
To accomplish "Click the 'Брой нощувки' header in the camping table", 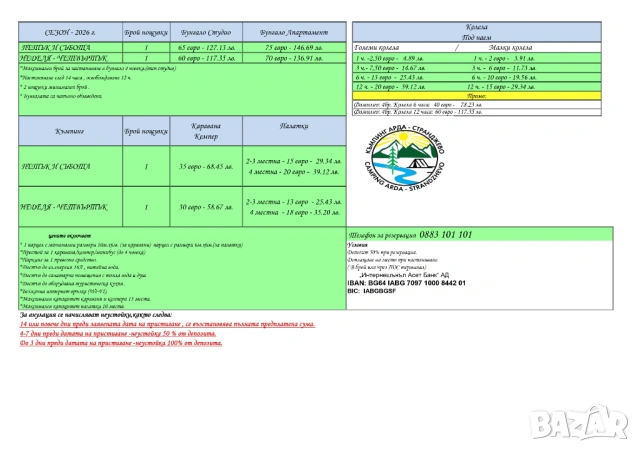I will 146,131.
